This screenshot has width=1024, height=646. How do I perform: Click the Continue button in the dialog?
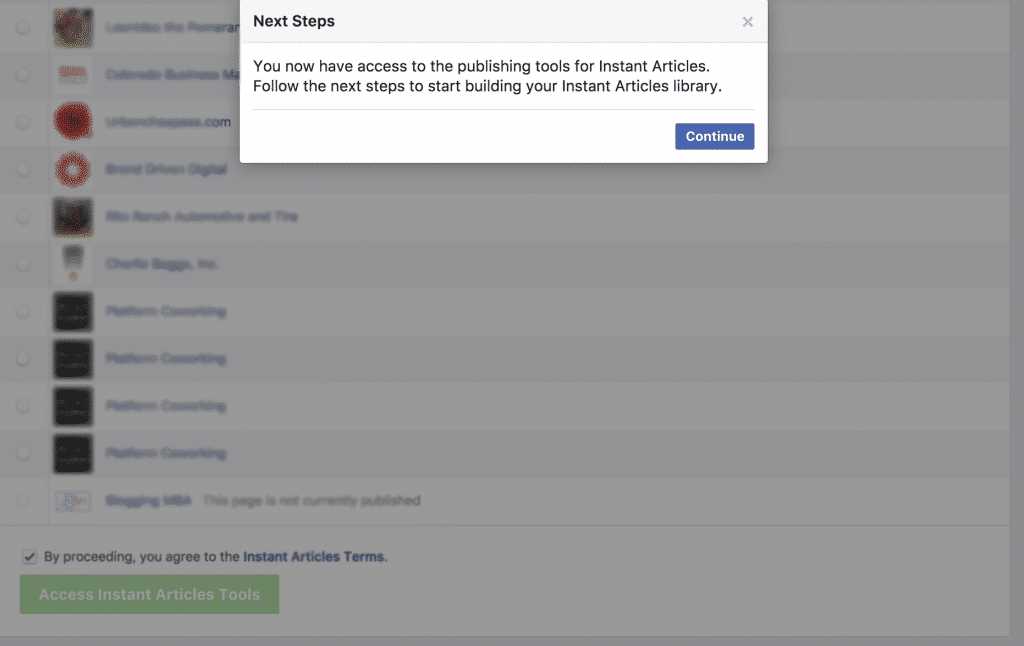point(714,137)
